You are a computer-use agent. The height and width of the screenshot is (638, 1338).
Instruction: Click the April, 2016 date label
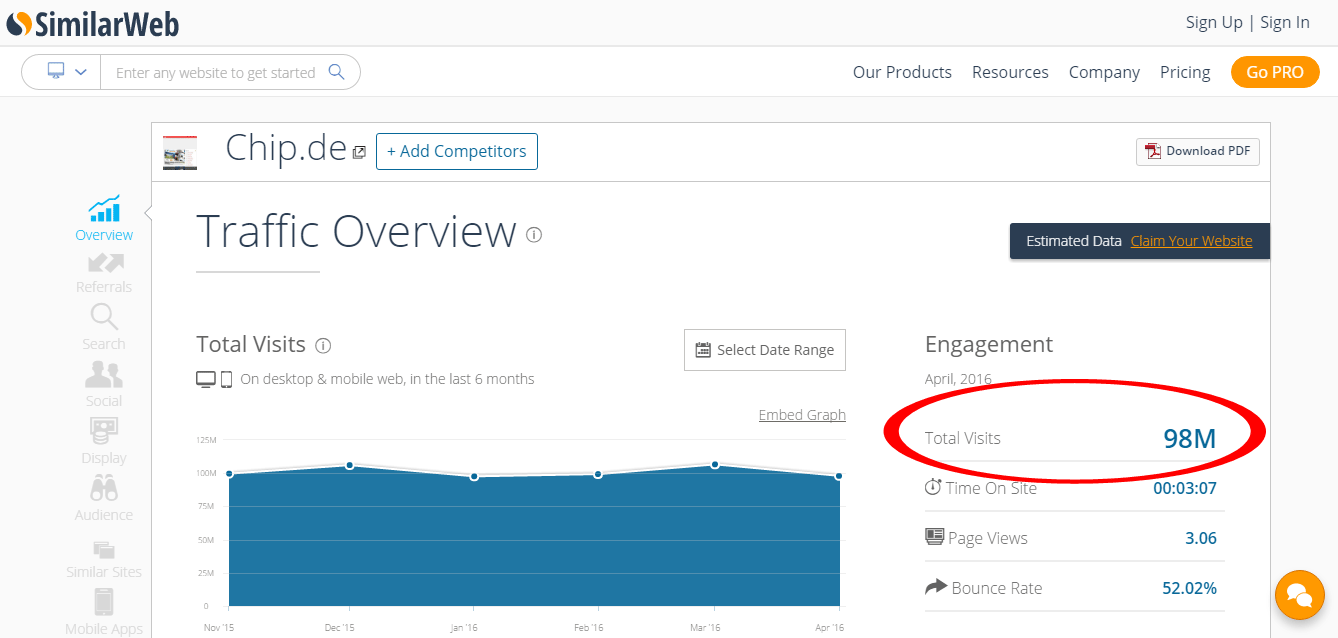(x=958, y=379)
